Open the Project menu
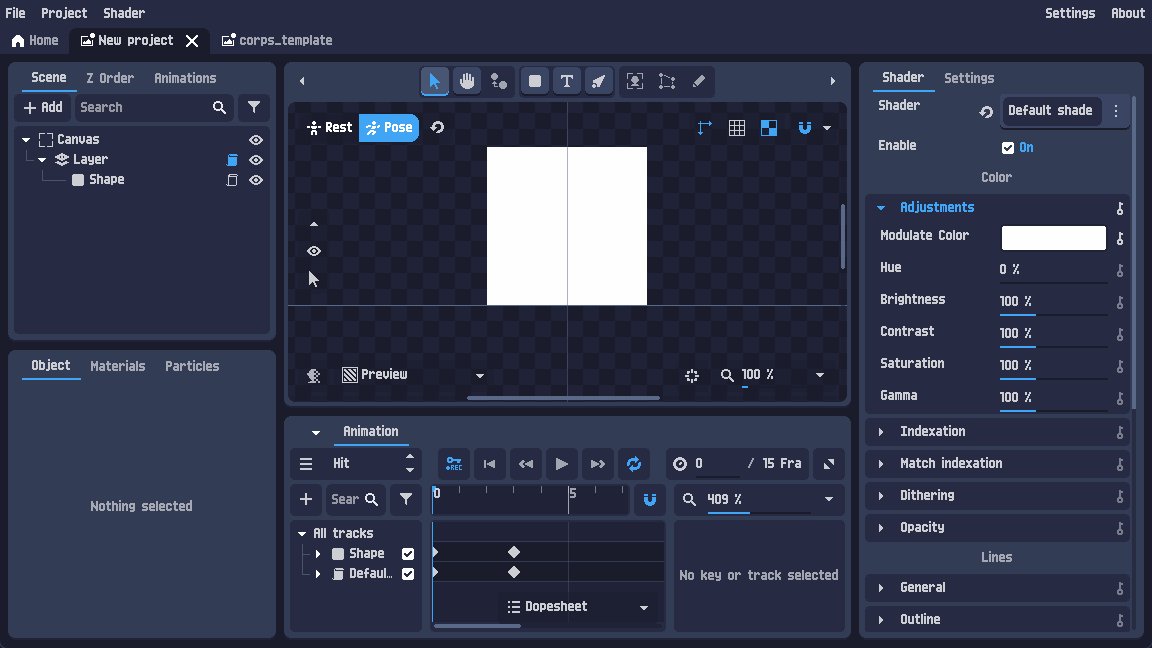Screen dimensions: 1152x648 tap(64, 13)
